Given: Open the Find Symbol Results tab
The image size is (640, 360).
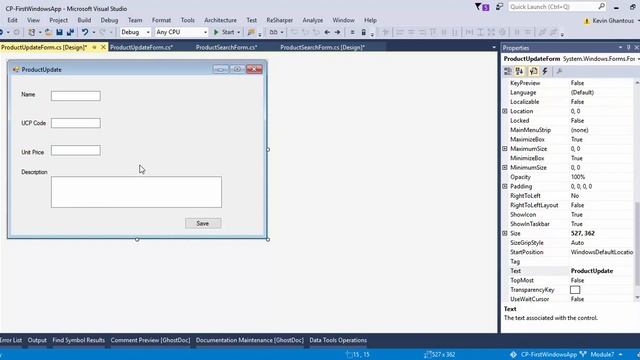Looking at the screenshot, I should 78,340.
